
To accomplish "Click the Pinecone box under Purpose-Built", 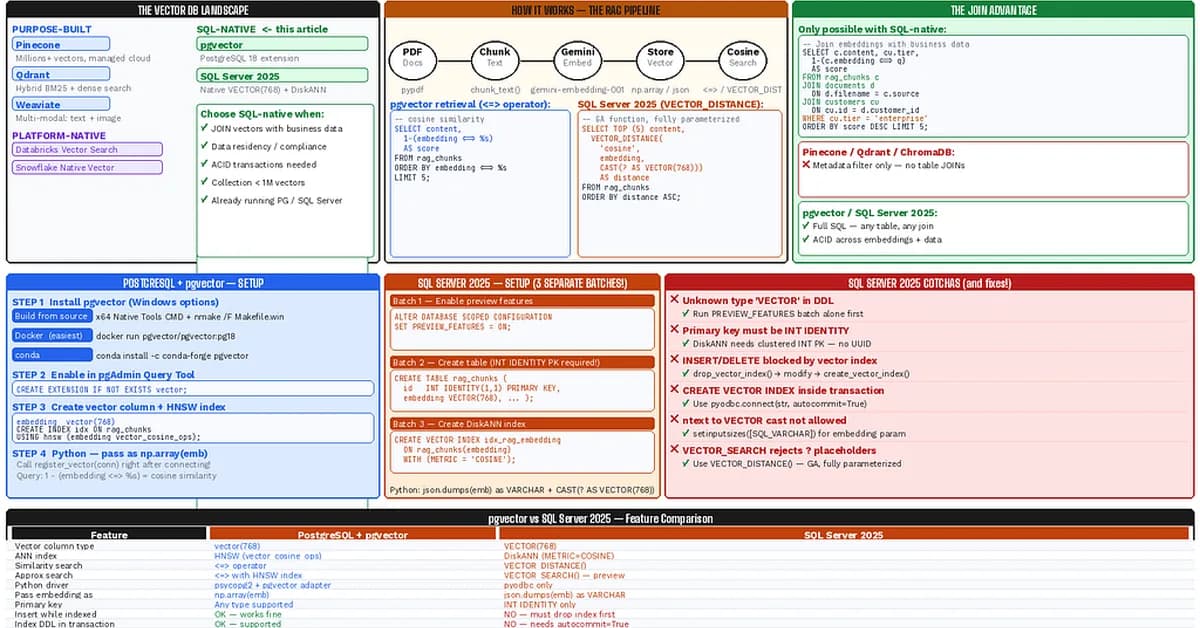I will [61, 45].
